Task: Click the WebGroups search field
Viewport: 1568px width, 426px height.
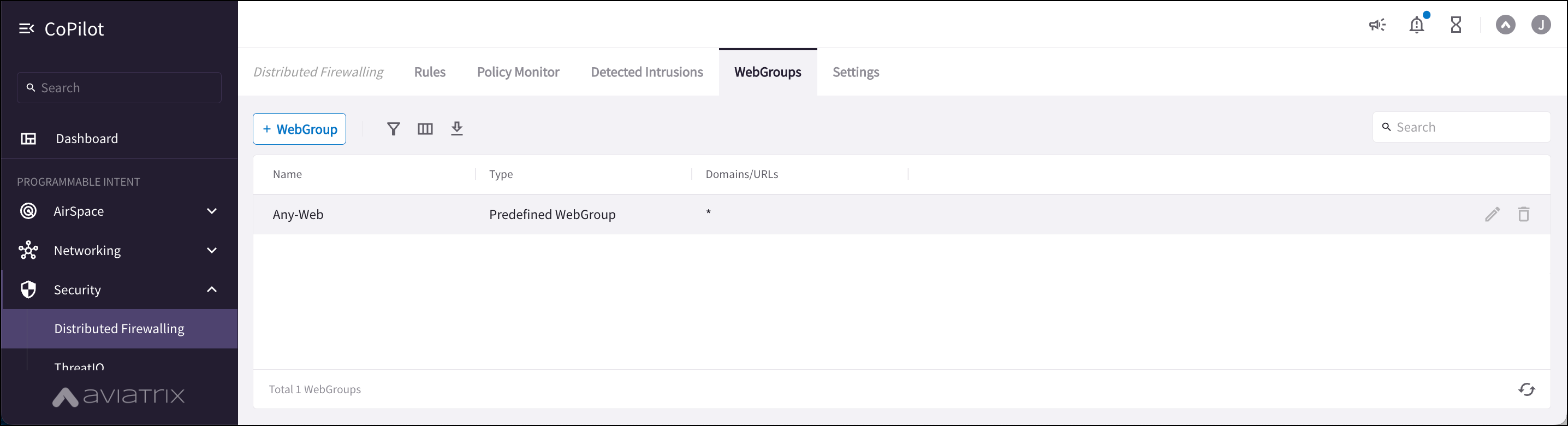Action: pyautogui.click(x=1461, y=127)
